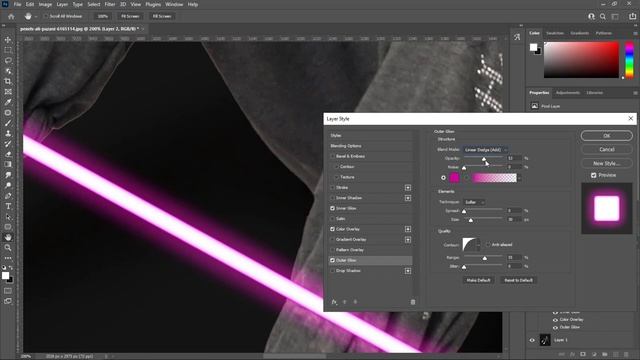Screen dimensions: 640x360
Task: Open the Color panel options menu
Action: (635, 33)
